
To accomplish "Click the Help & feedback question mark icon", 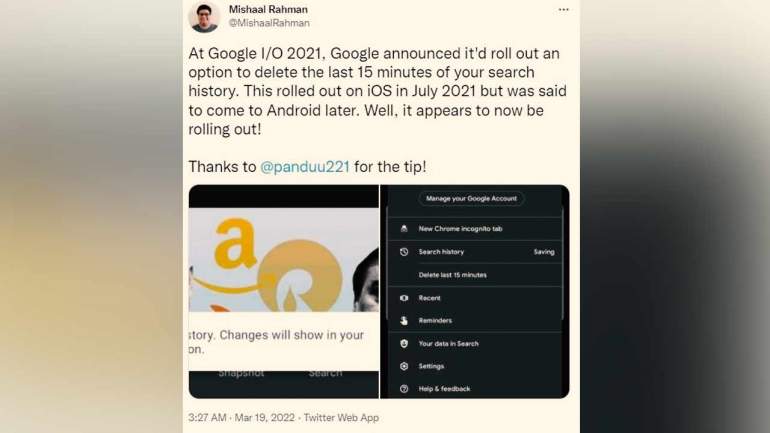I will (404, 389).
